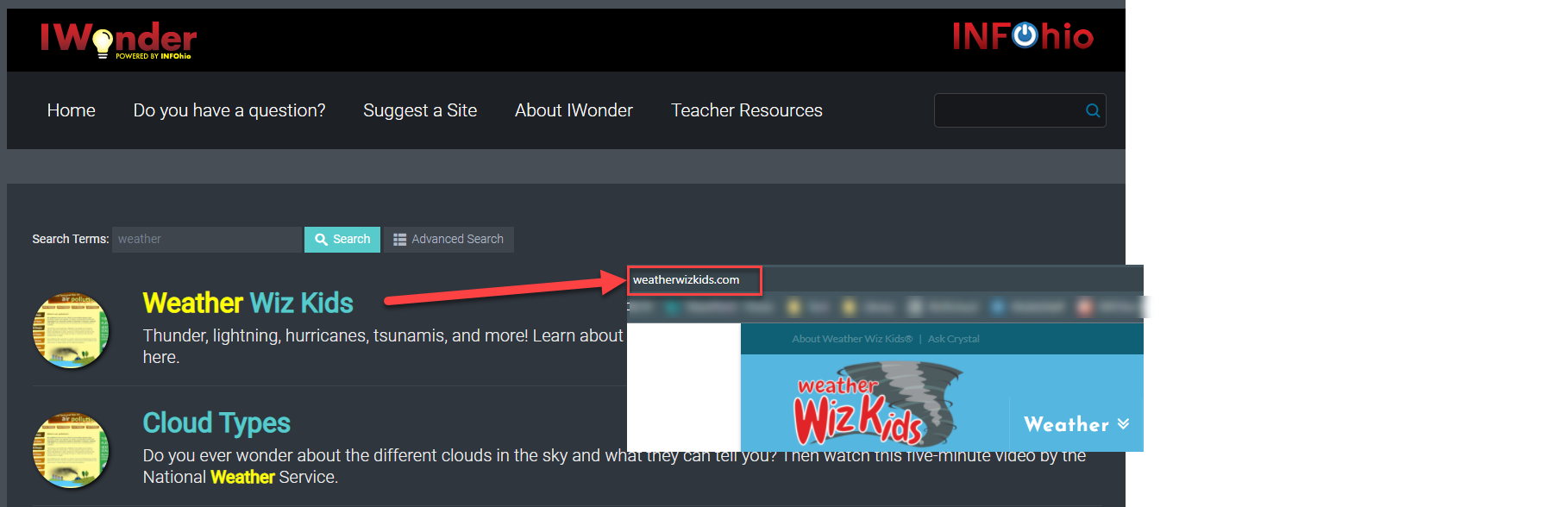Image resolution: width=1568 pixels, height=507 pixels.
Task: Click the magnifier icon in top search box
Action: 1093,110
